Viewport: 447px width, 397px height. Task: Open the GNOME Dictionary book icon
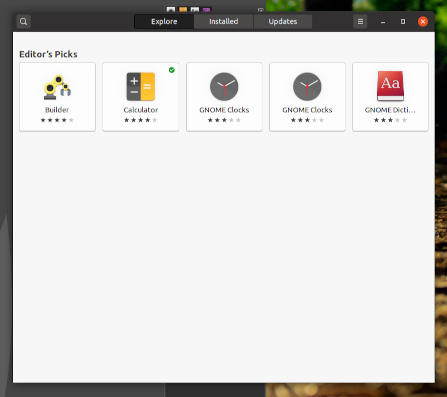[390, 86]
